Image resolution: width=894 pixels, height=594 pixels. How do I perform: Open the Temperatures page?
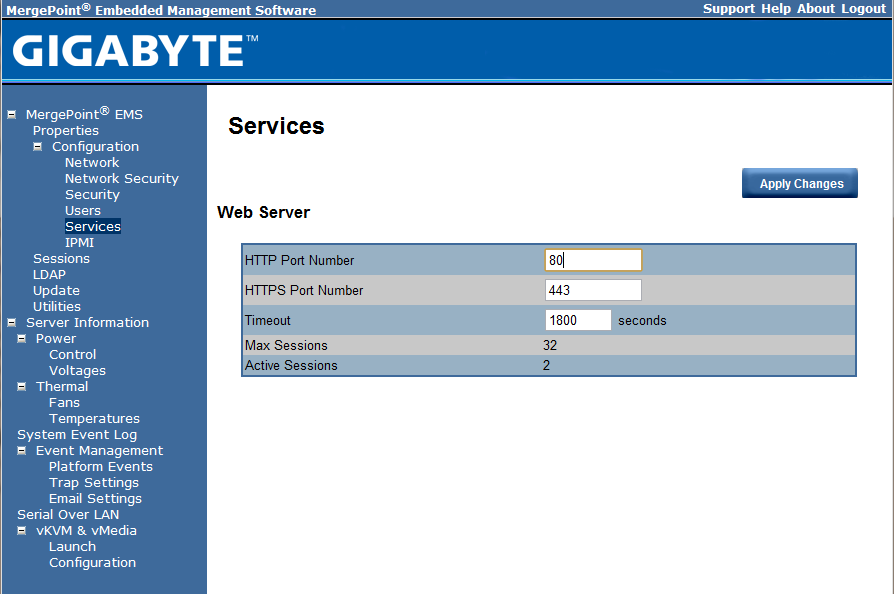click(94, 419)
